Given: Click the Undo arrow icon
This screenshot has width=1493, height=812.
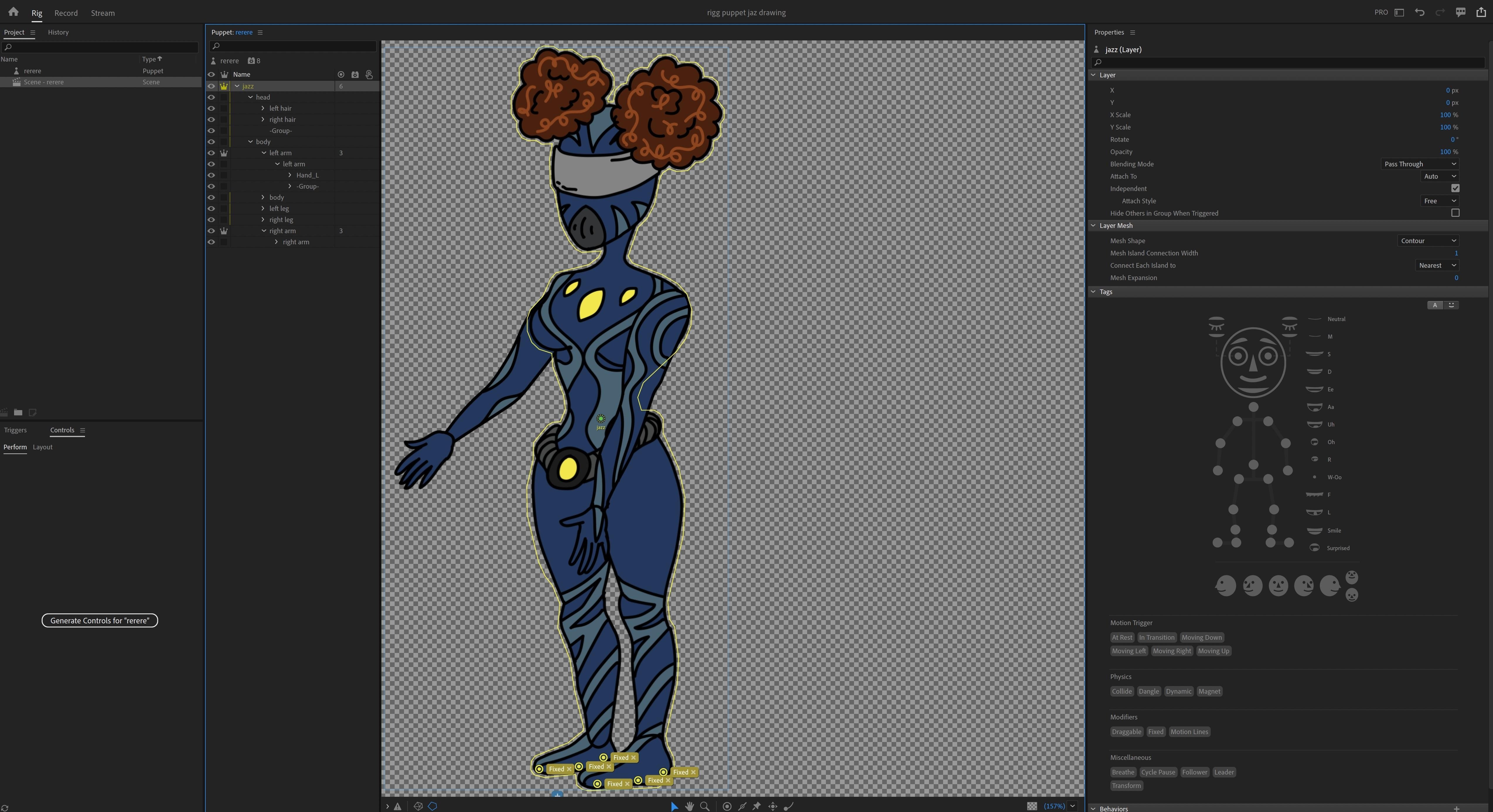Looking at the screenshot, I should 1419,12.
